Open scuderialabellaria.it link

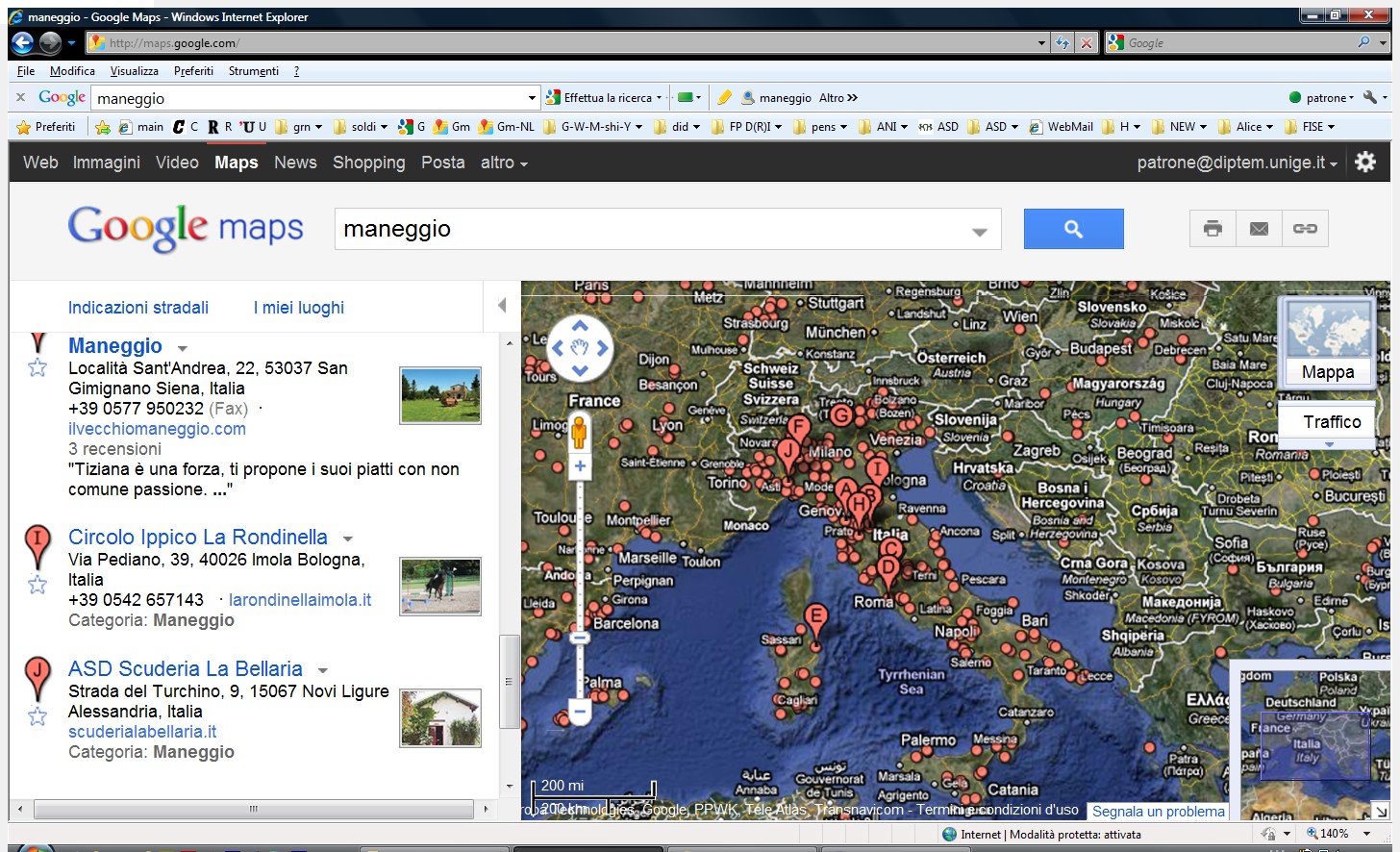coord(142,732)
